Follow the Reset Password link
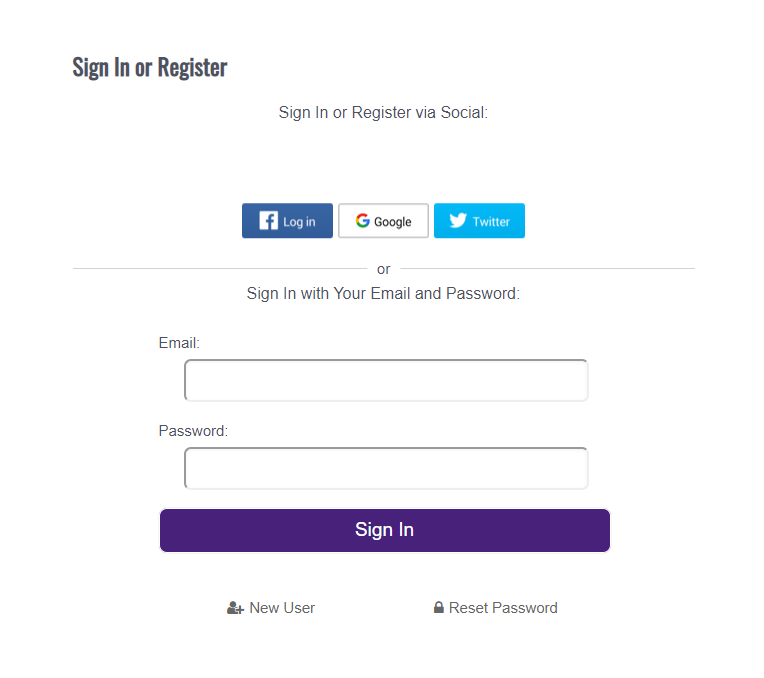Viewport: 764px width, 678px height. [x=503, y=608]
